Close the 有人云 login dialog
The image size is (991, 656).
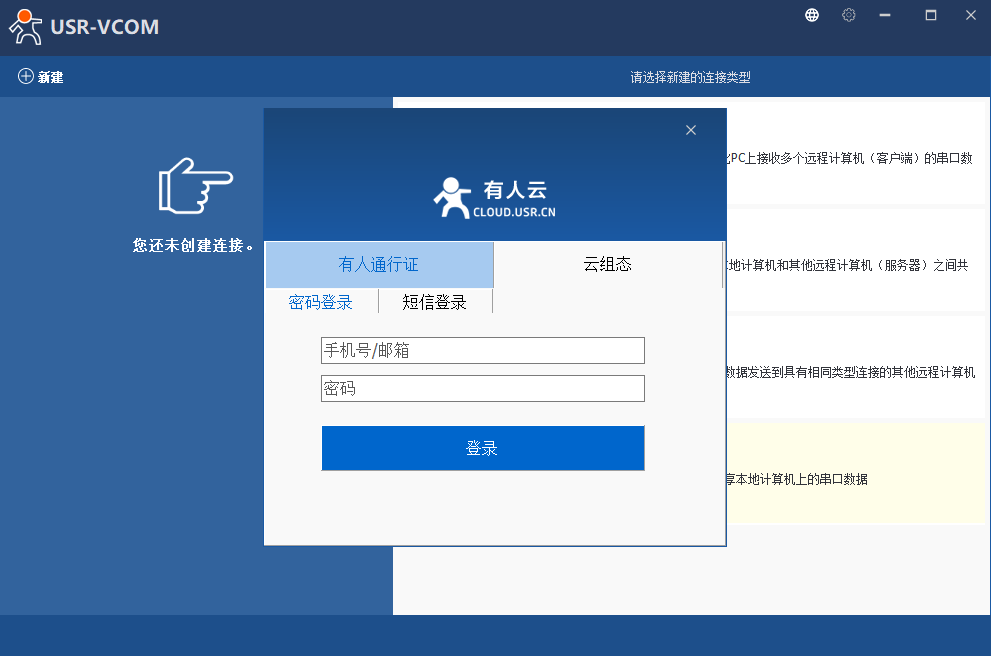pos(690,130)
